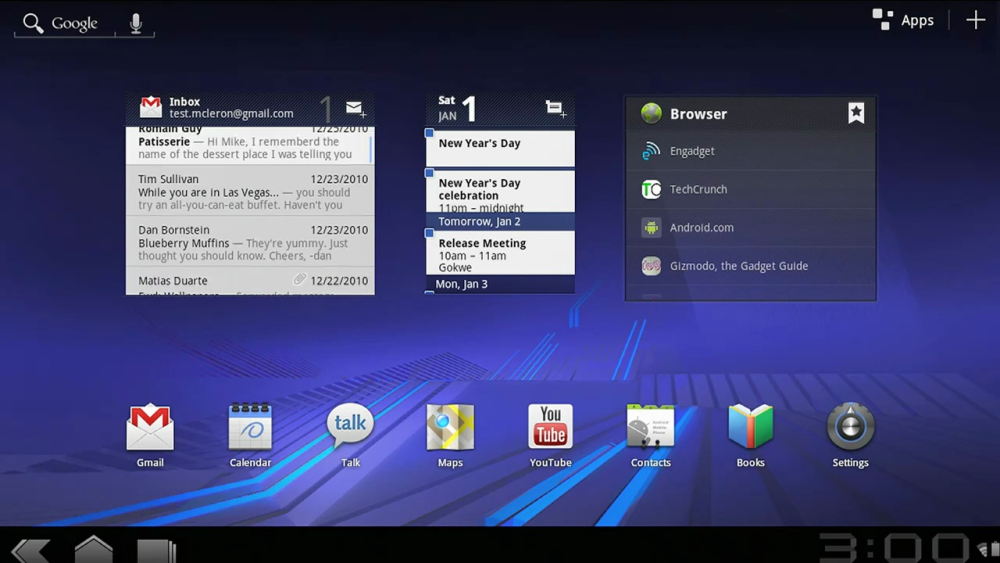
Task: Open the Gmail app icon
Action: (150, 428)
